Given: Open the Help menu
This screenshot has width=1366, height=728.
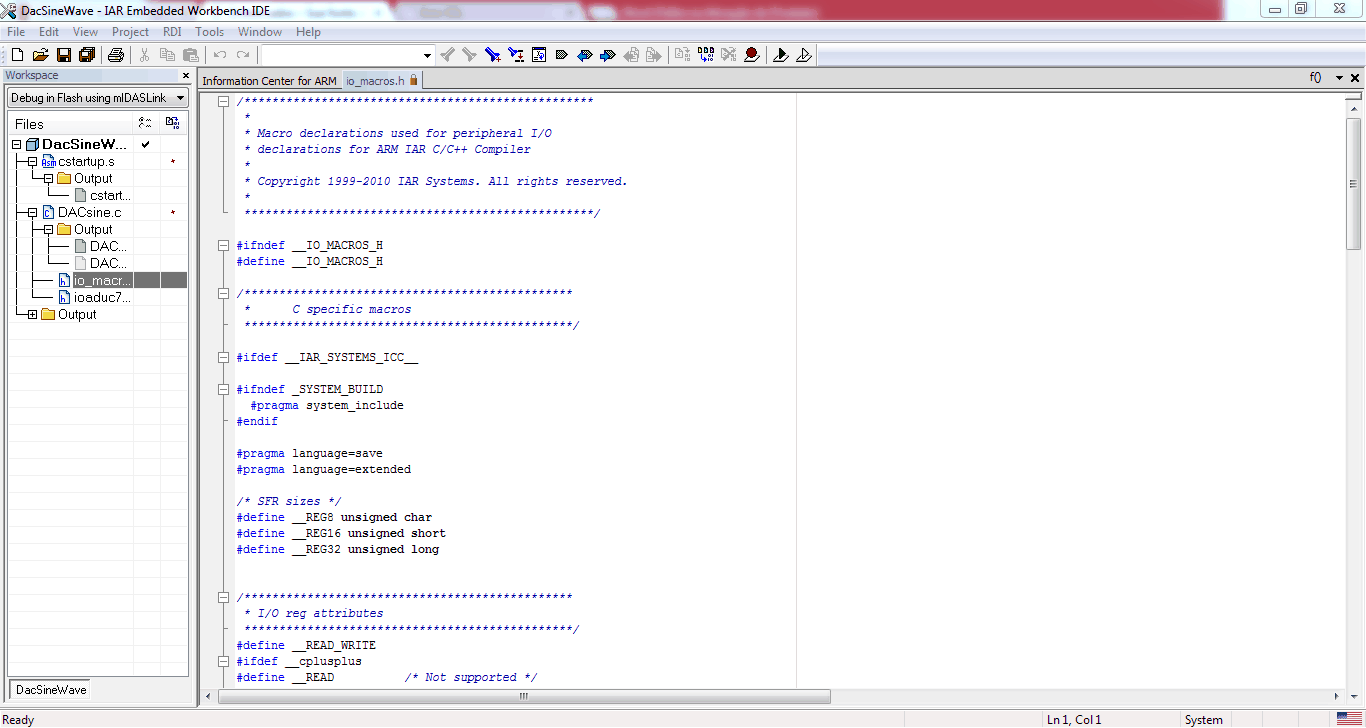Looking at the screenshot, I should (x=309, y=32).
